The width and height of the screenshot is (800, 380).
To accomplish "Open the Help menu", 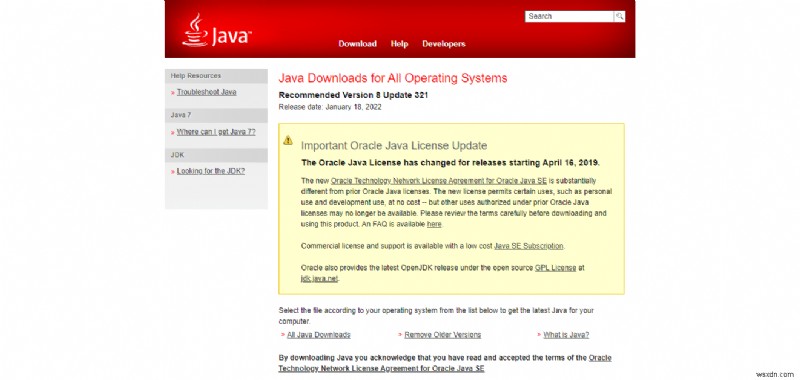I will (x=399, y=44).
